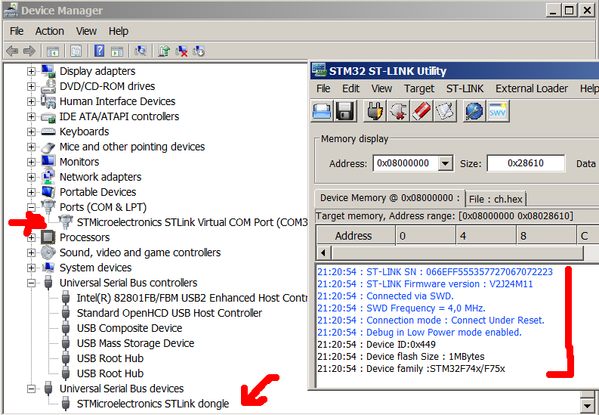The height and width of the screenshot is (415, 599).
Task: Collapse the Ports (COM & LPT) node
Action: [x=31, y=208]
